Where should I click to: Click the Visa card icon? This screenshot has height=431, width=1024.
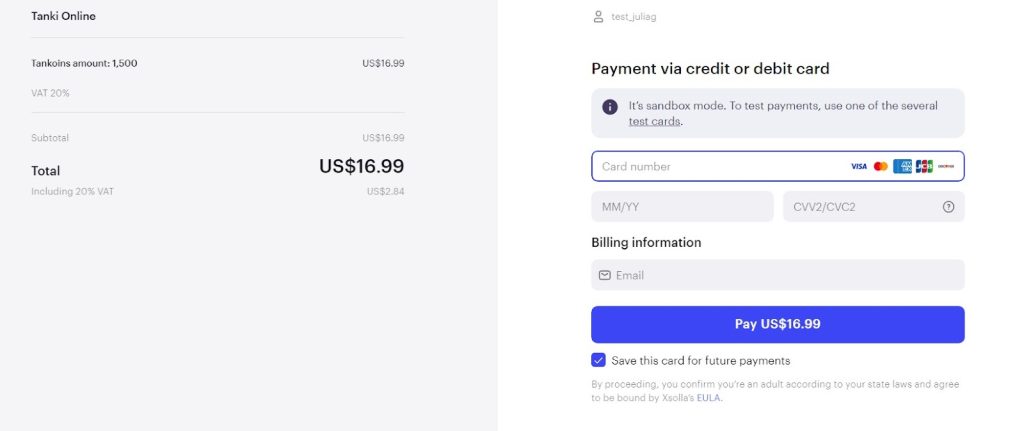859,167
